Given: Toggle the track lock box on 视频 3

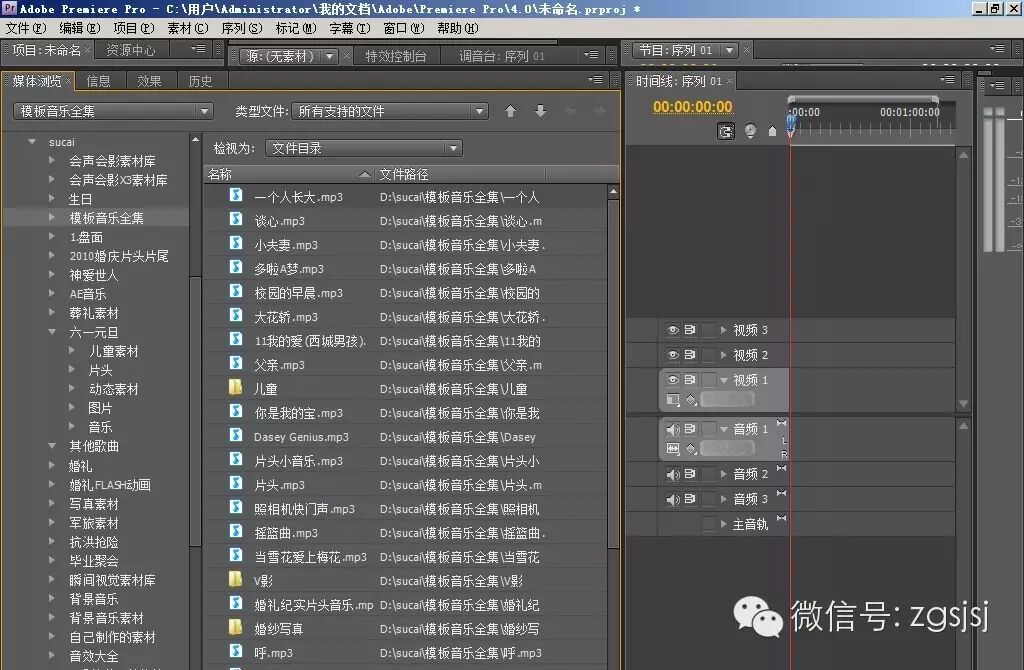Looking at the screenshot, I should pyautogui.click(x=708, y=330).
